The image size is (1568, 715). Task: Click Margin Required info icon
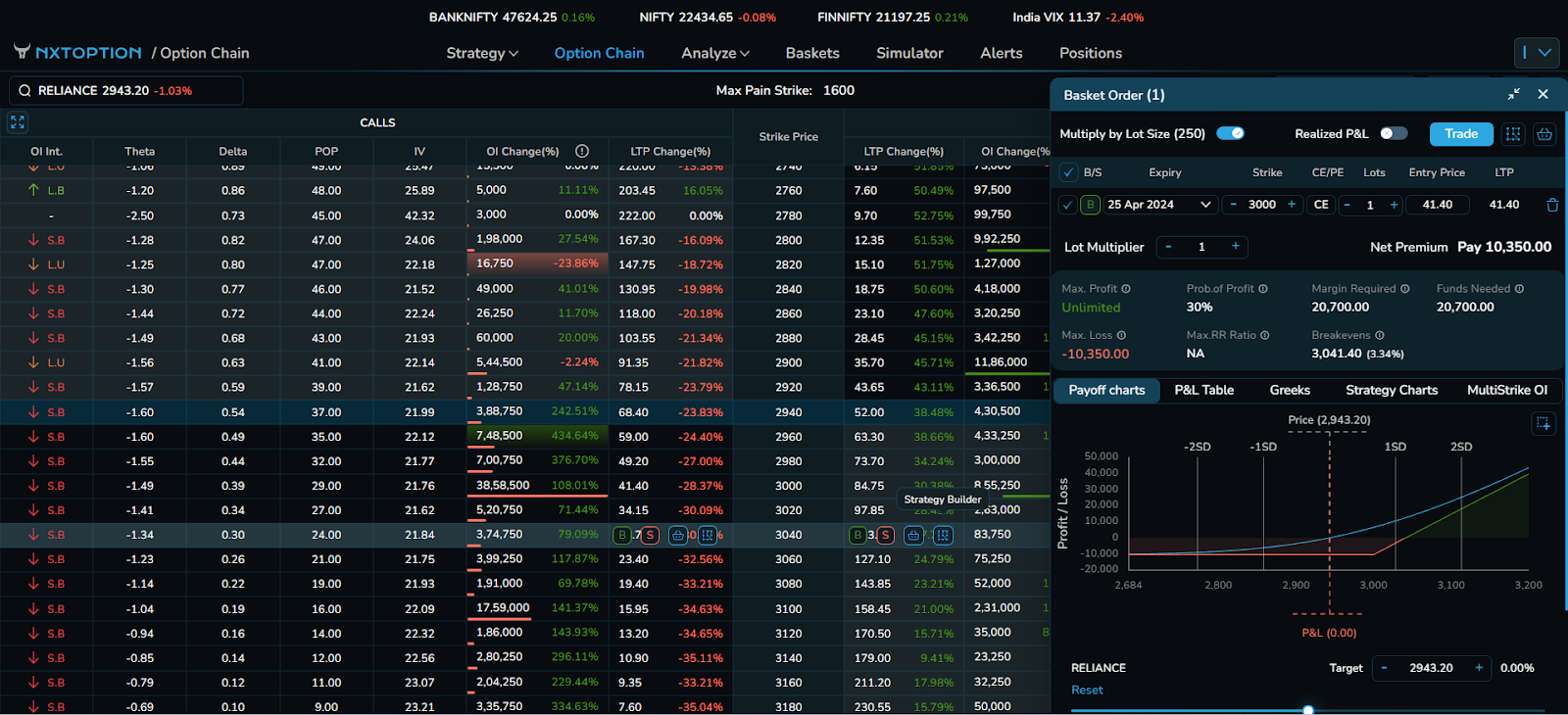(1405, 289)
